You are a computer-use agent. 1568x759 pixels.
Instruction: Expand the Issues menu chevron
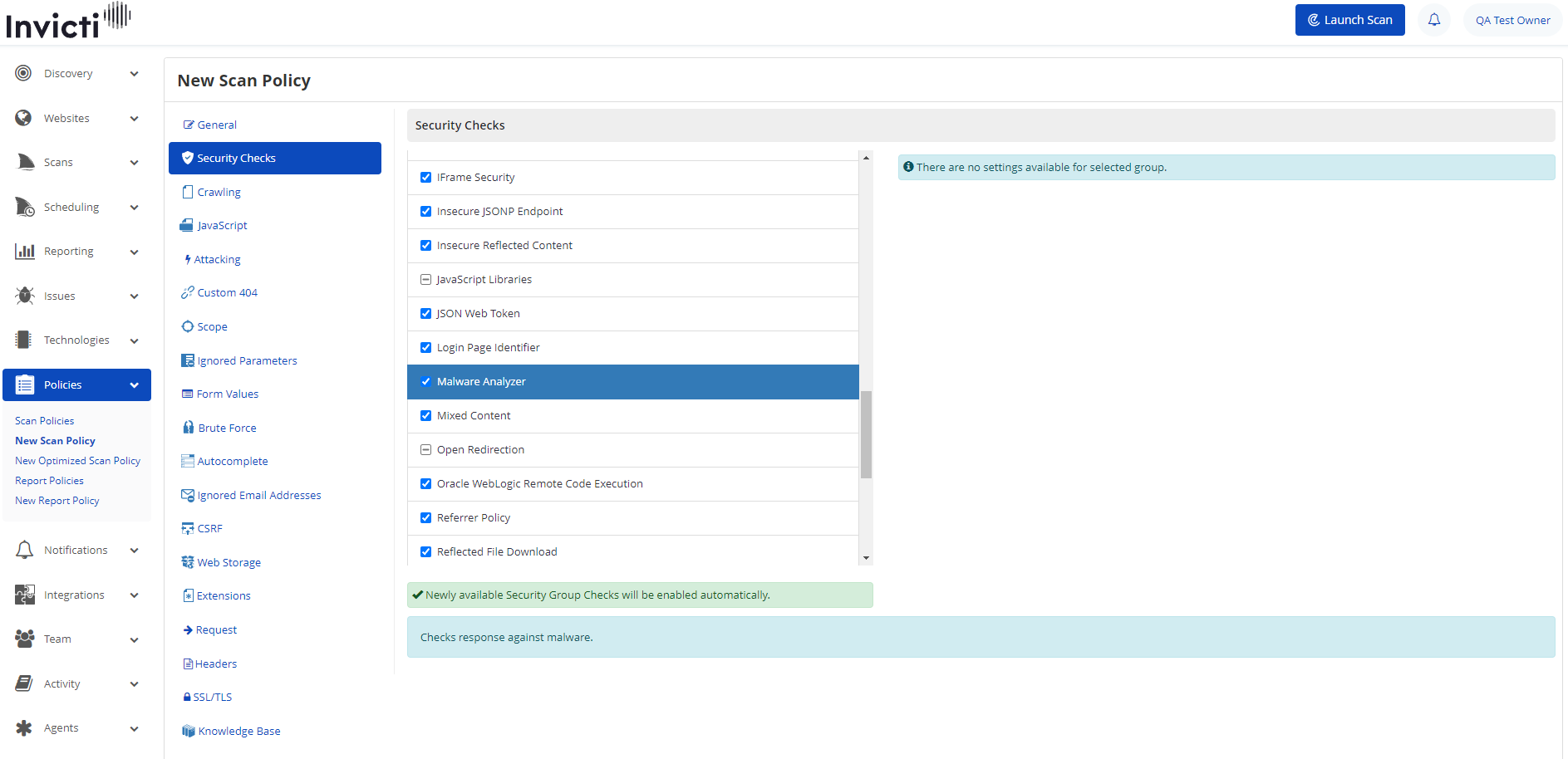[x=134, y=296]
